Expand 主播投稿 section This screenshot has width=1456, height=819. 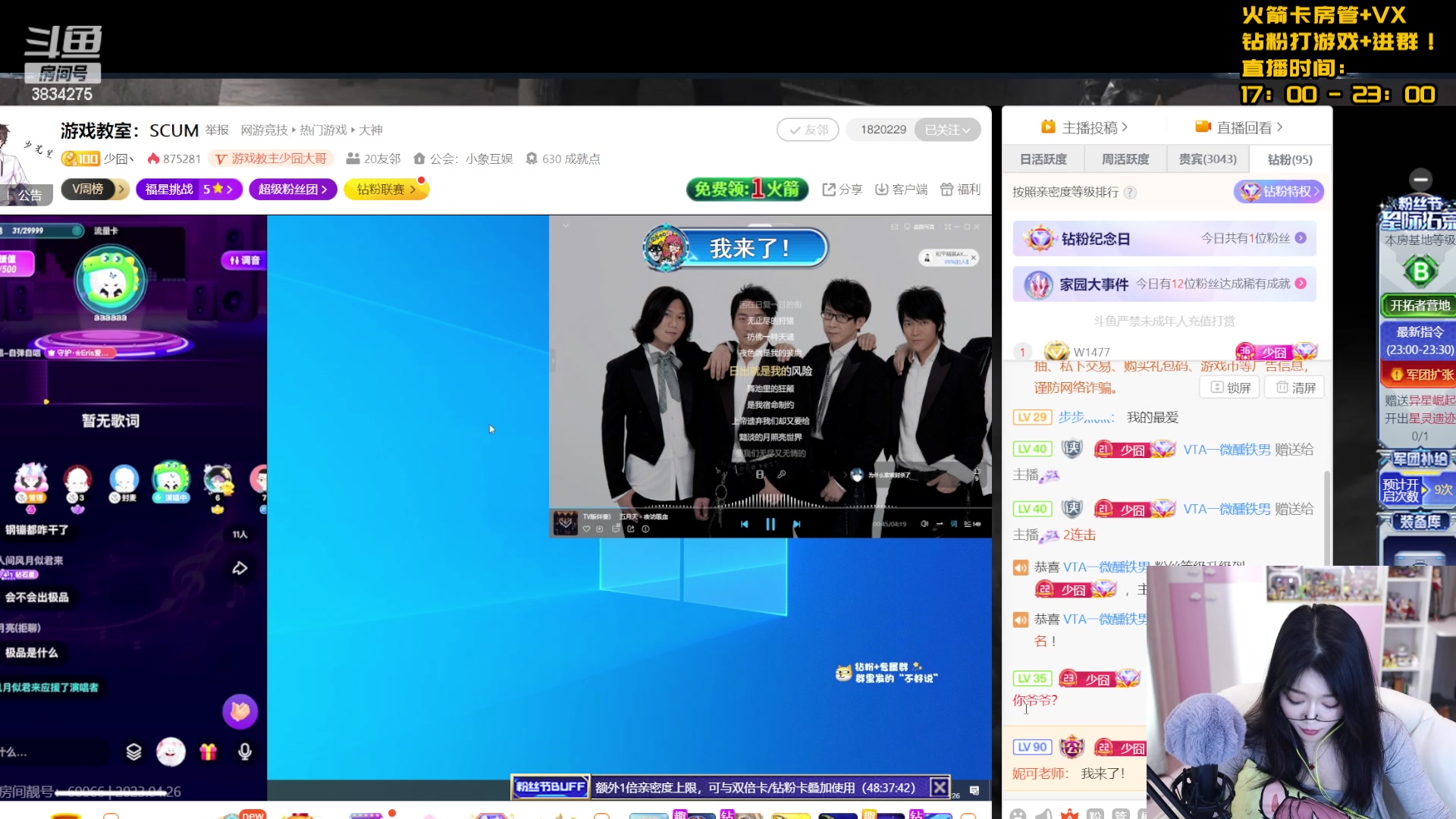pyautogui.click(x=1085, y=127)
